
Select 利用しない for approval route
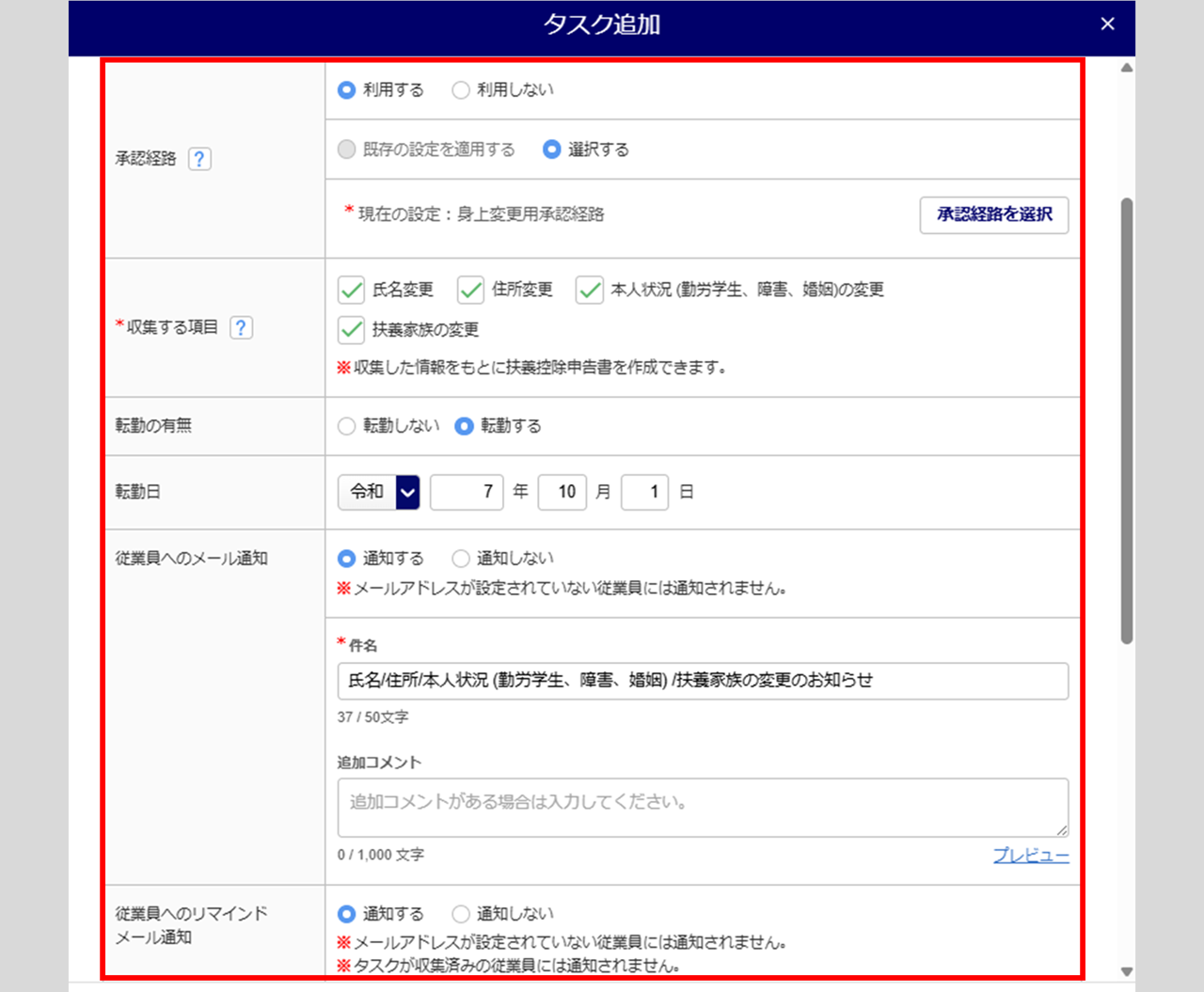pyautogui.click(x=461, y=90)
